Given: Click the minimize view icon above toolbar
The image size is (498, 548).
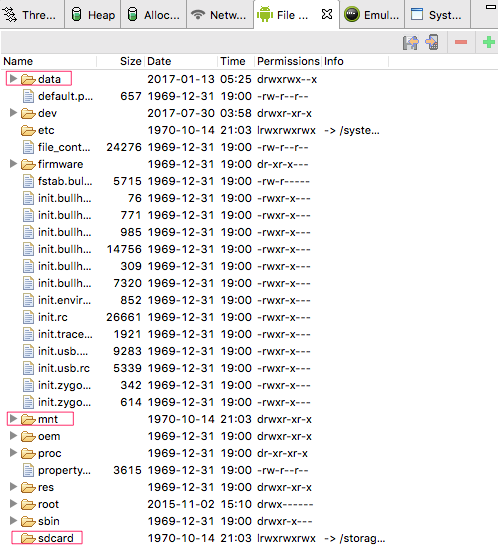Looking at the screenshot, I should [x=491, y=7].
